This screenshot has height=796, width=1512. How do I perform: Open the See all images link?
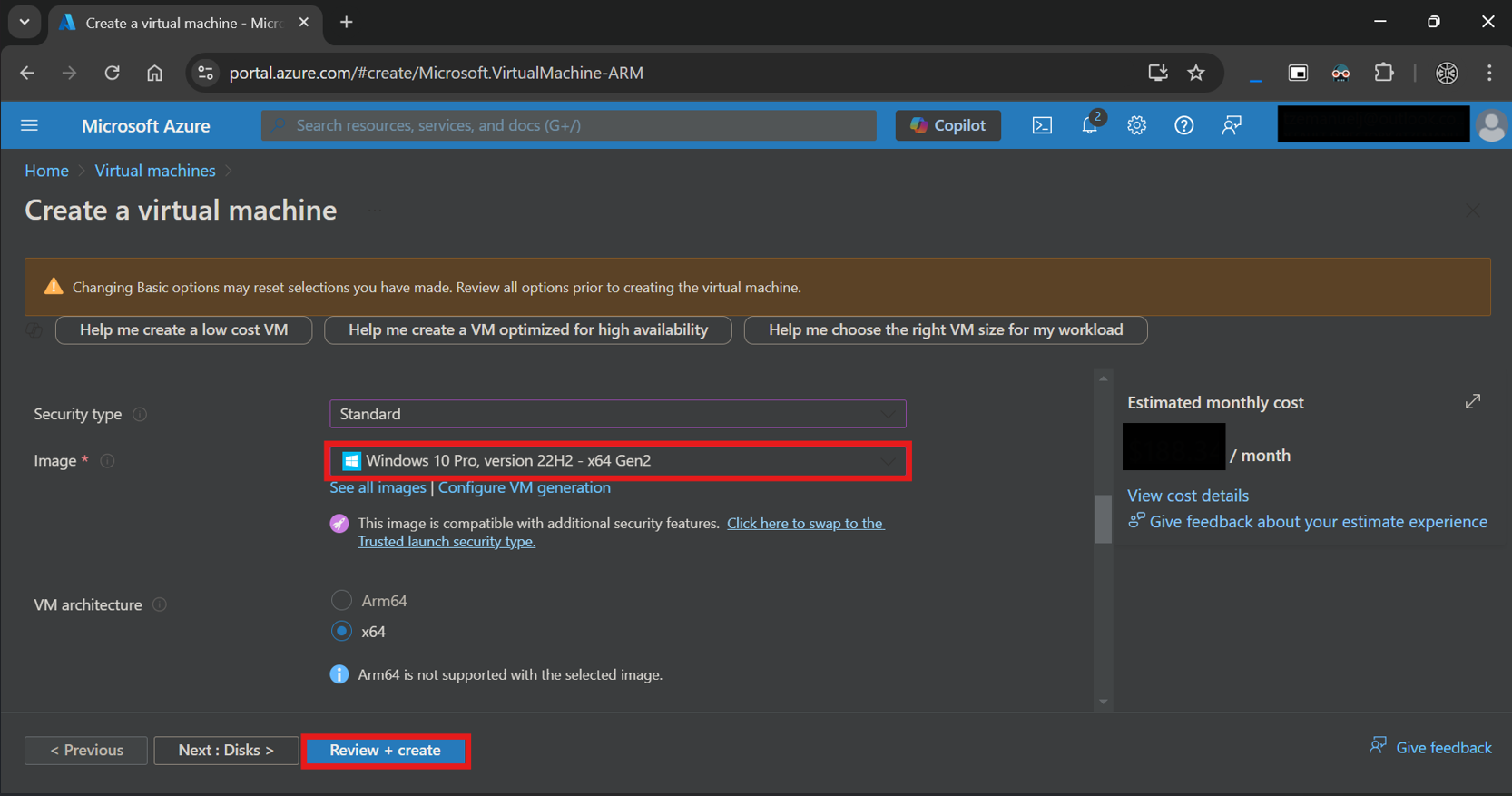pos(378,487)
